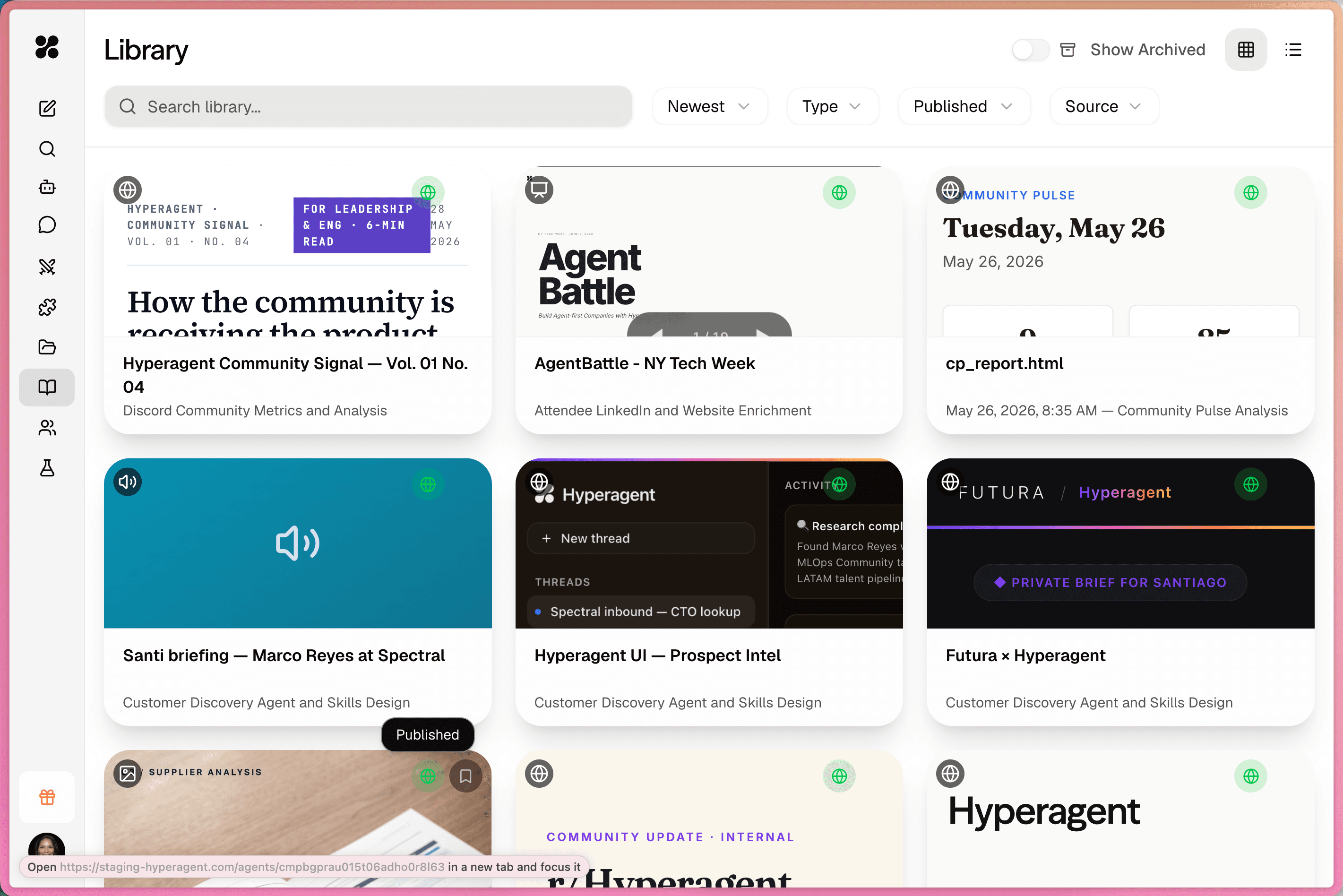
Task: Click "FOR LEADERSHIP & ENG · 6-MIN READ" purple badge
Action: [x=362, y=225]
